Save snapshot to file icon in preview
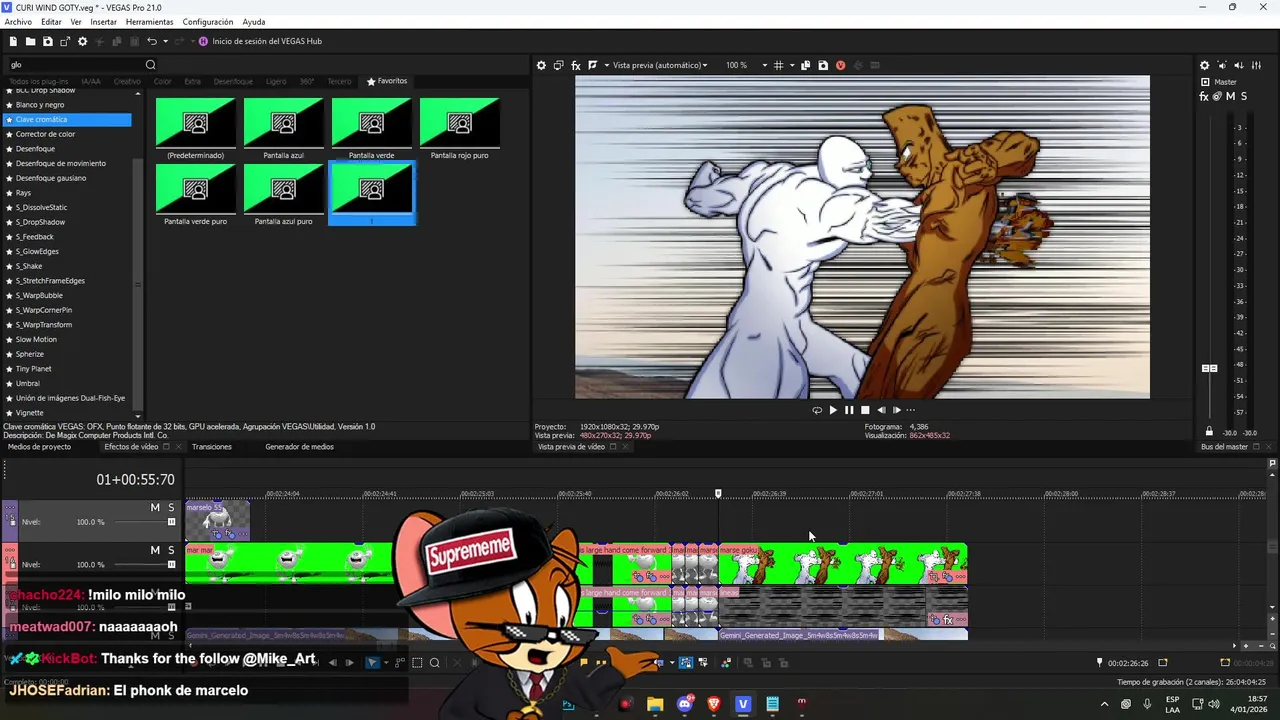 pyautogui.click(x=823, y=65)
